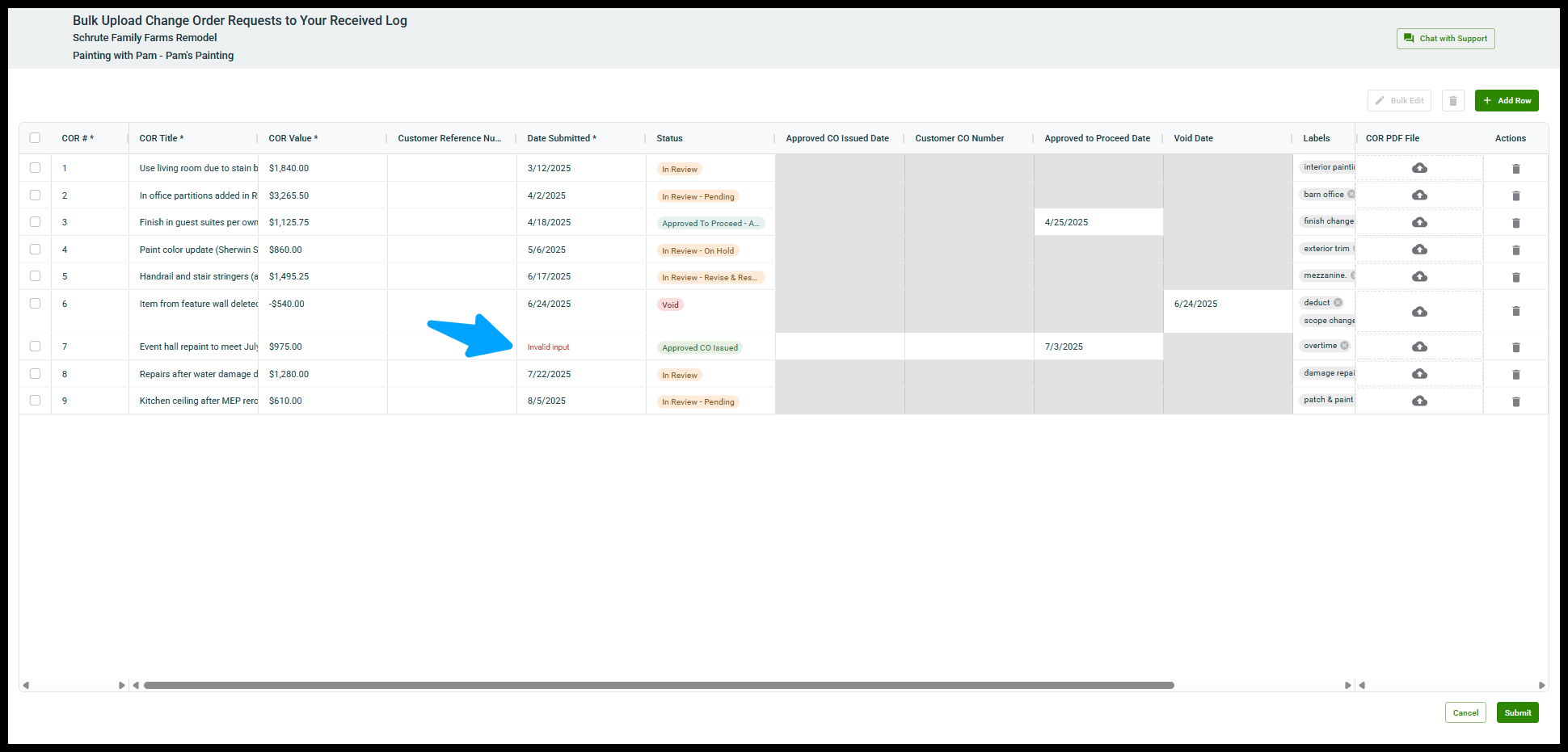This screenshot has height=752, width=1568.
Task: Click the 'COR Value' column header
Action: coord(293,139)
